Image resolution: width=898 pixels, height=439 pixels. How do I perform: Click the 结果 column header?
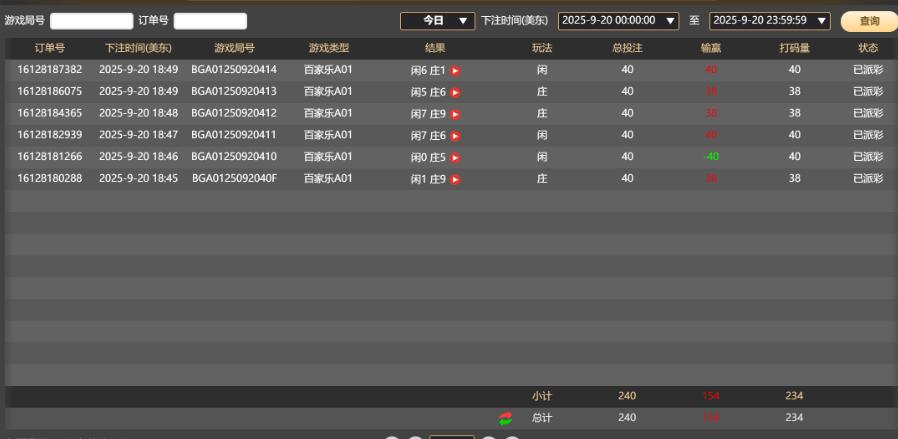tap(435, 48)
